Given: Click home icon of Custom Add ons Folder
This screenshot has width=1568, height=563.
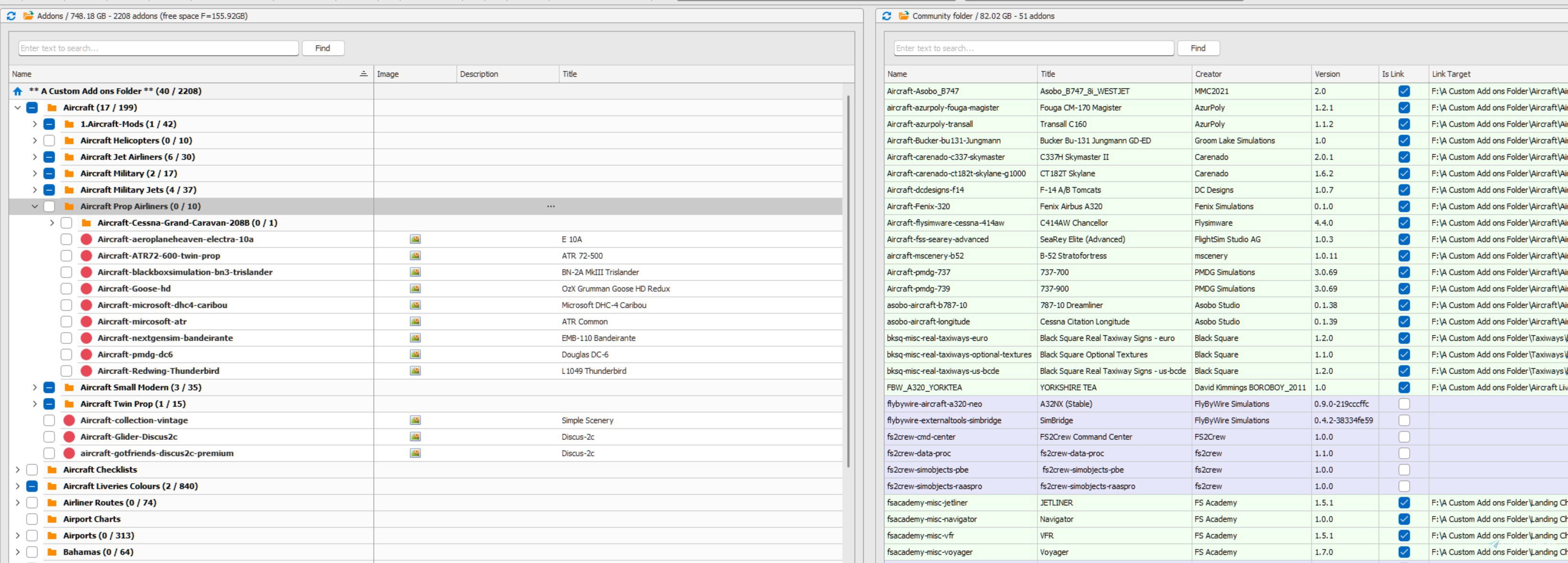Looking at the screenshot, I should (18, 91).
